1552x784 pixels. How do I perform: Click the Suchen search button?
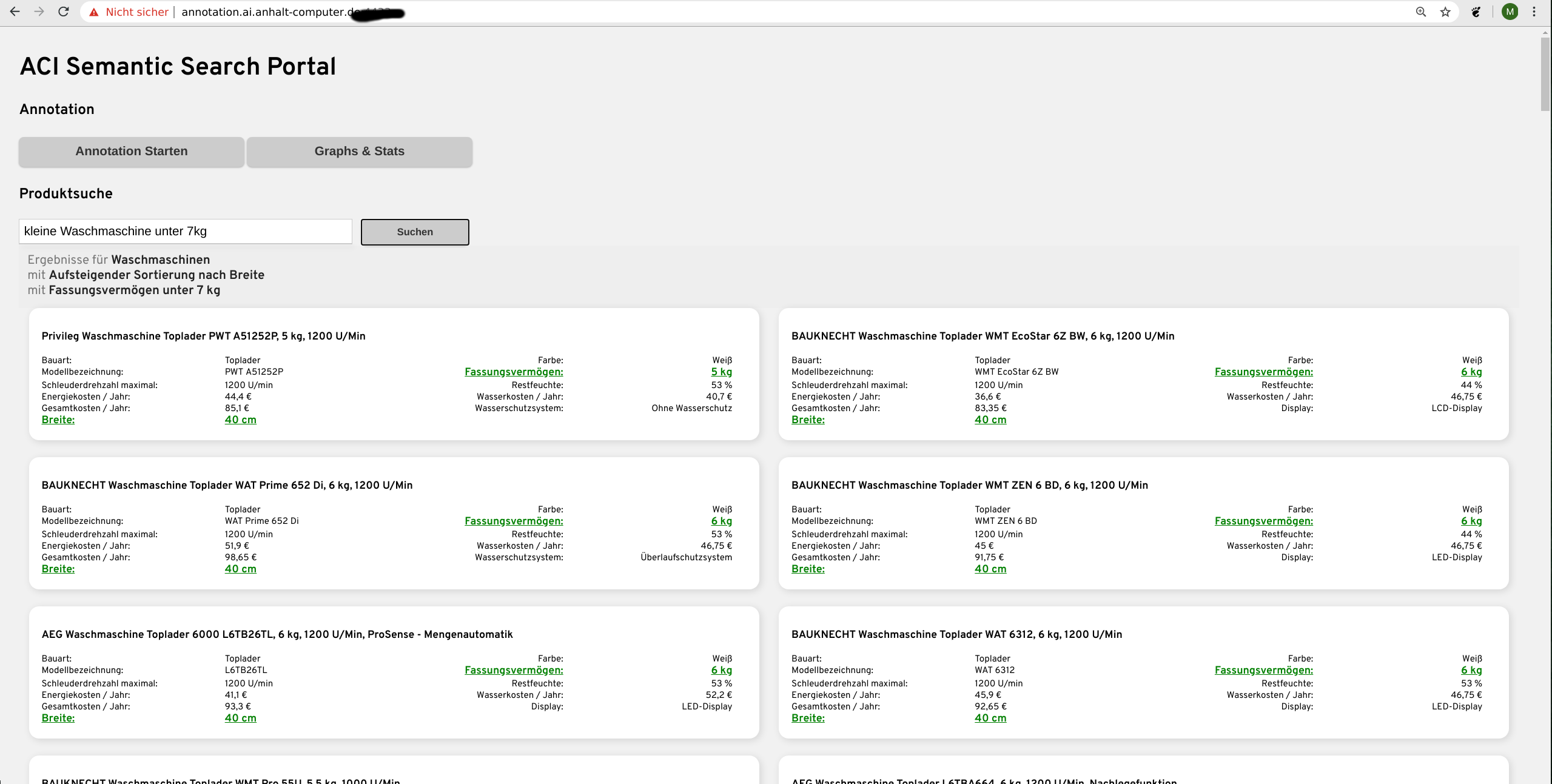click(x=415, y=232)
